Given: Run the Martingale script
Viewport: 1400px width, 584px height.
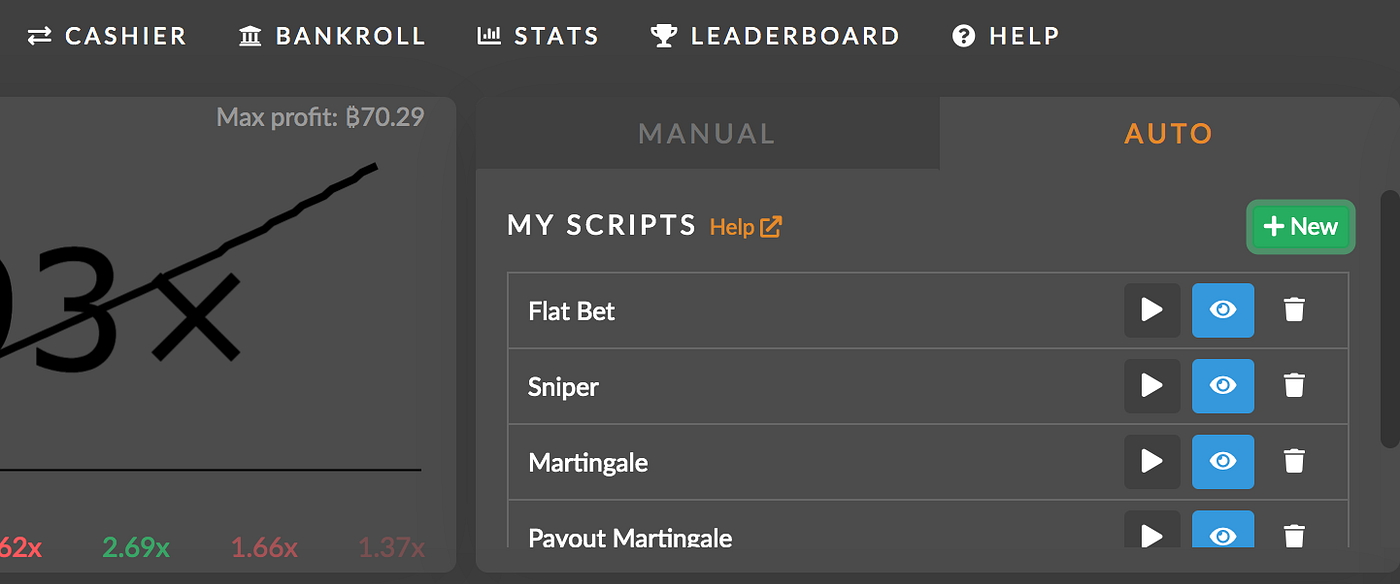Looking at the screenshot, I should coord(1151,462).
